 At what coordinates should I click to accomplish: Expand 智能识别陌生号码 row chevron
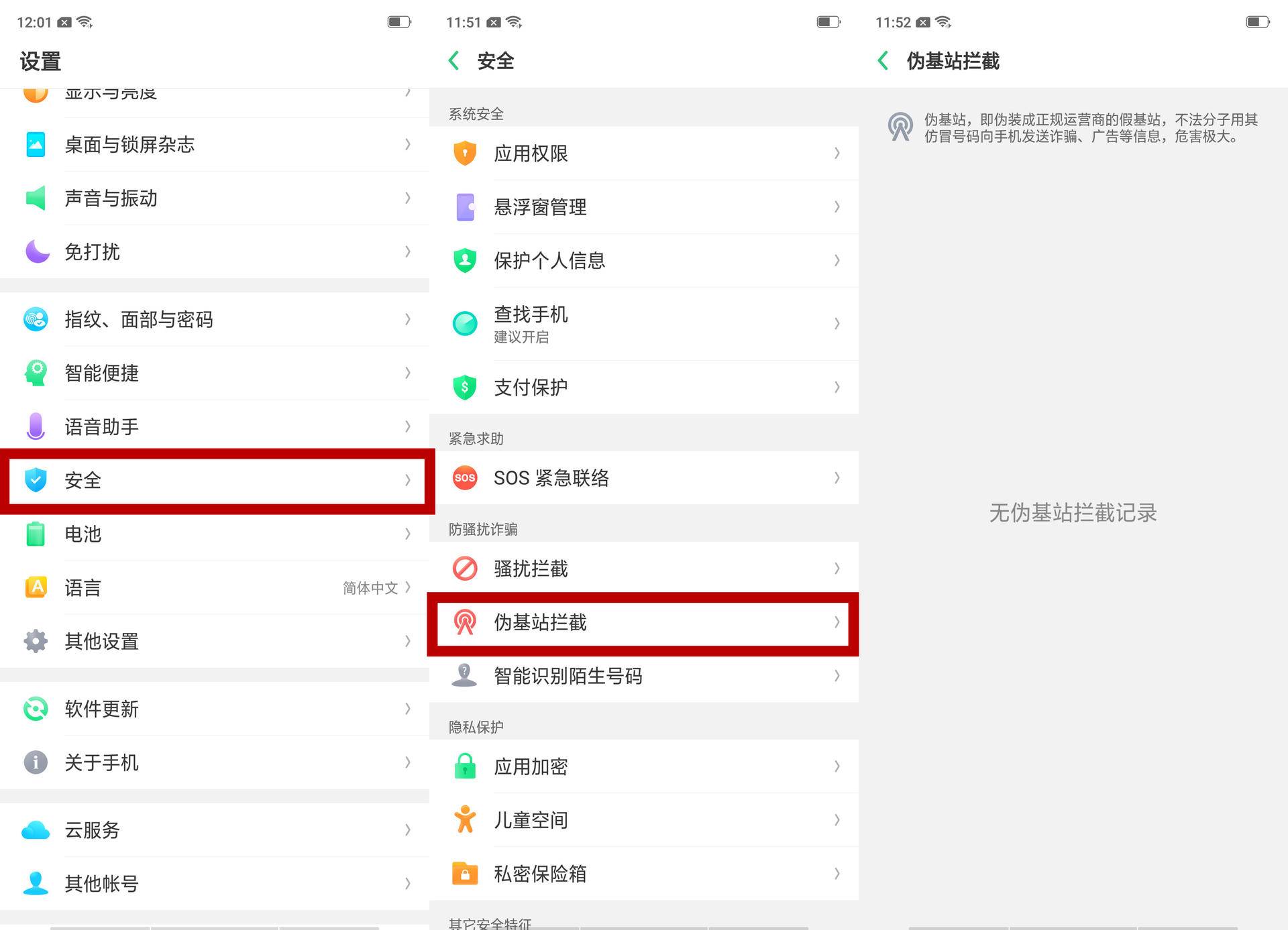point(837,677)
